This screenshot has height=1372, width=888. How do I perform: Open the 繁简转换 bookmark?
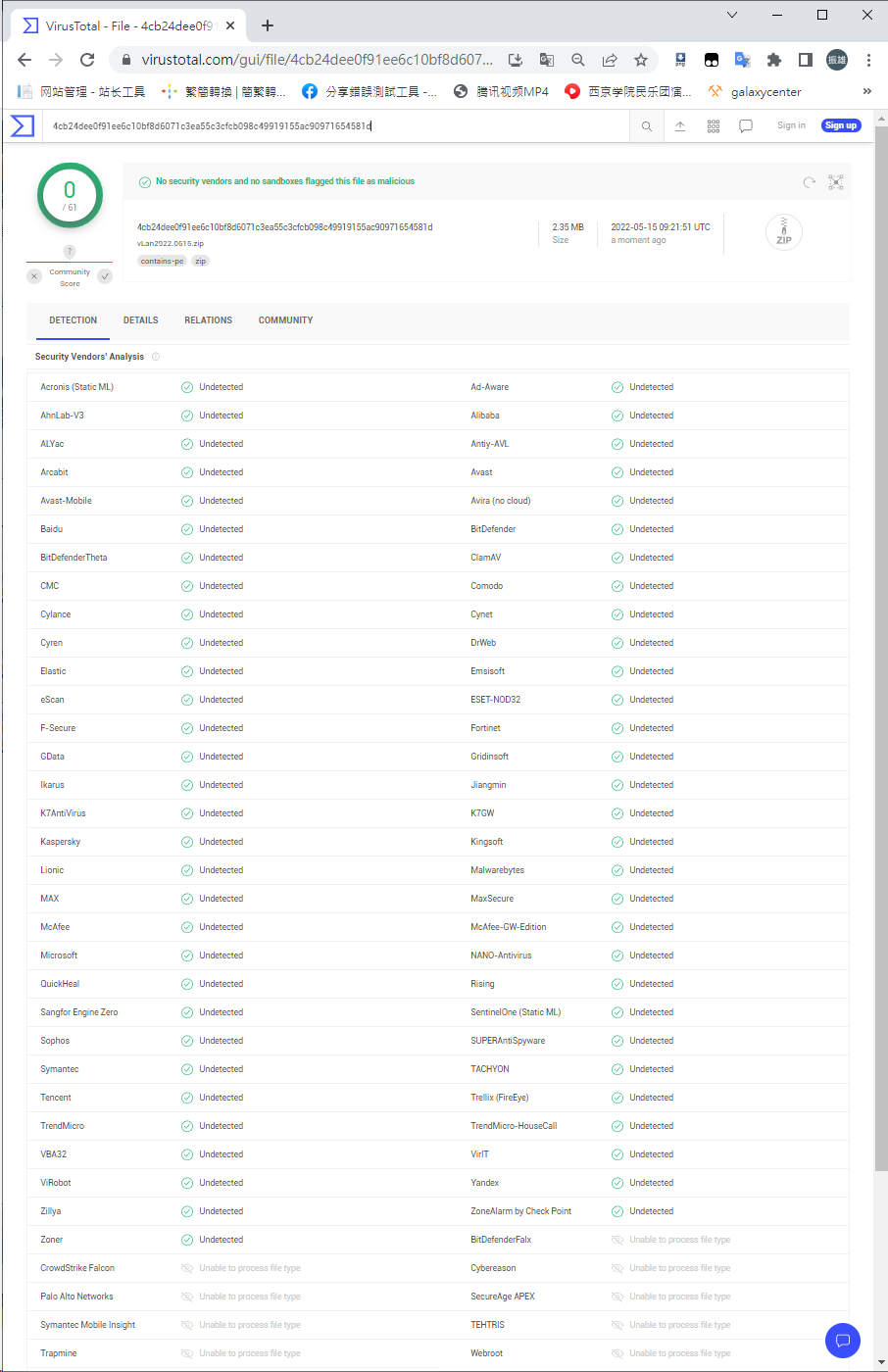click(223, 91)
